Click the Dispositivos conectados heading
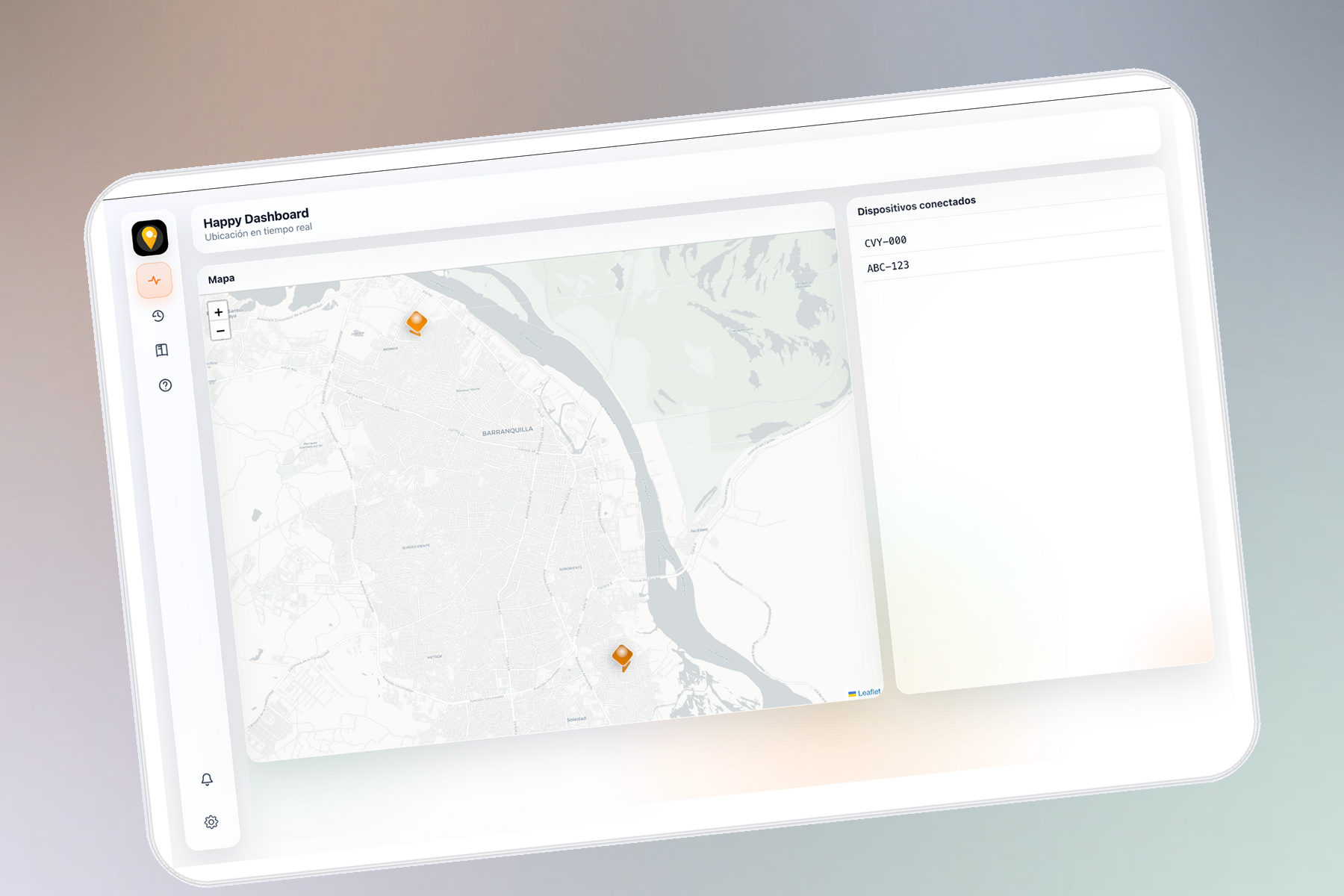The width and height of the screenshot is (1344, 896). click(x=916, y=205)
